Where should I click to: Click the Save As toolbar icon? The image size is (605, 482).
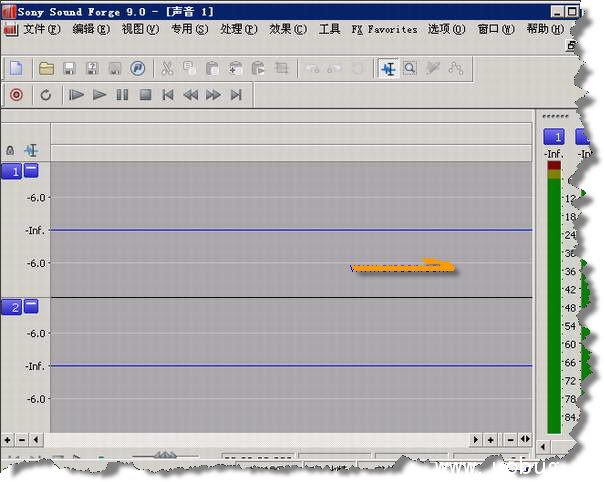pyautogui.click(x=92, y=69)
